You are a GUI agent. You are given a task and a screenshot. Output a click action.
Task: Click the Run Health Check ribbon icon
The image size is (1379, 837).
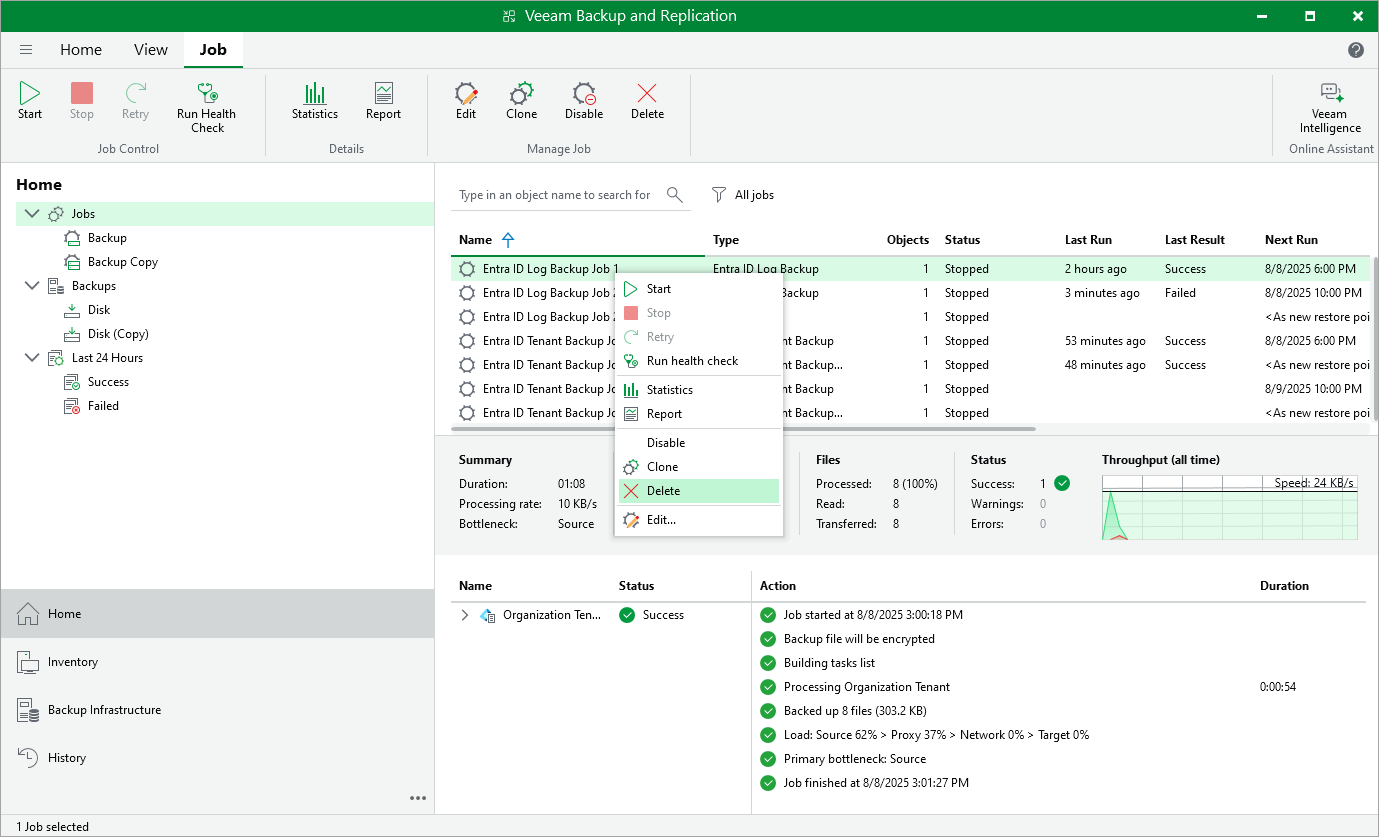[207, 95]
